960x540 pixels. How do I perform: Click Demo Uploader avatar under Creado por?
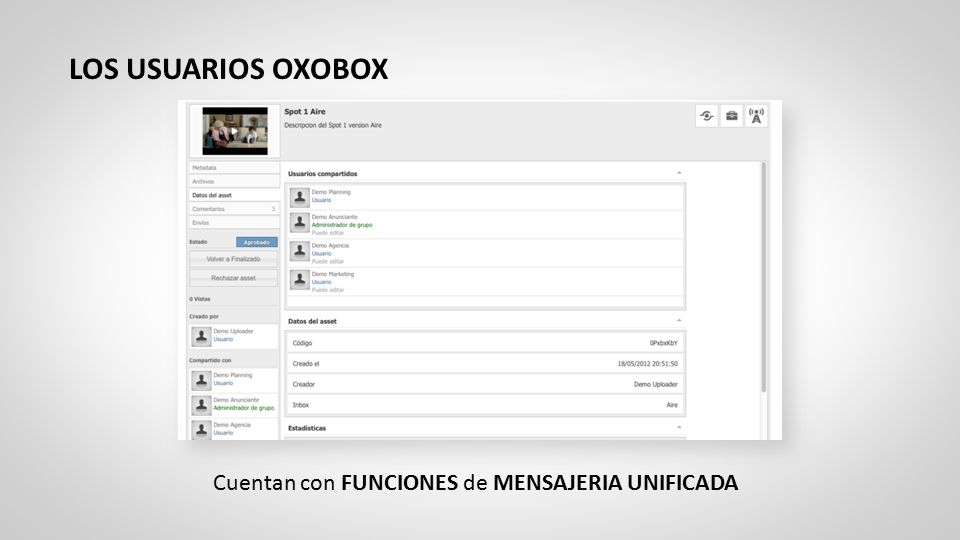(x=201, y=336)
